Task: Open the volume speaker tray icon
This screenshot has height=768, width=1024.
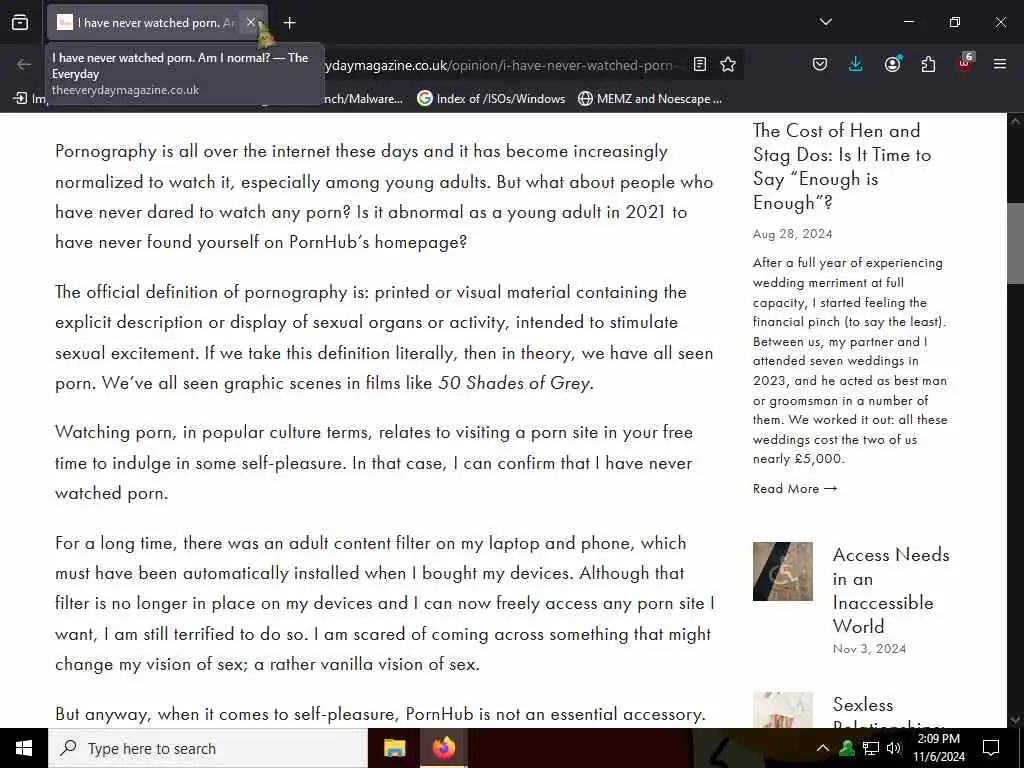Action: pos(894,748)
